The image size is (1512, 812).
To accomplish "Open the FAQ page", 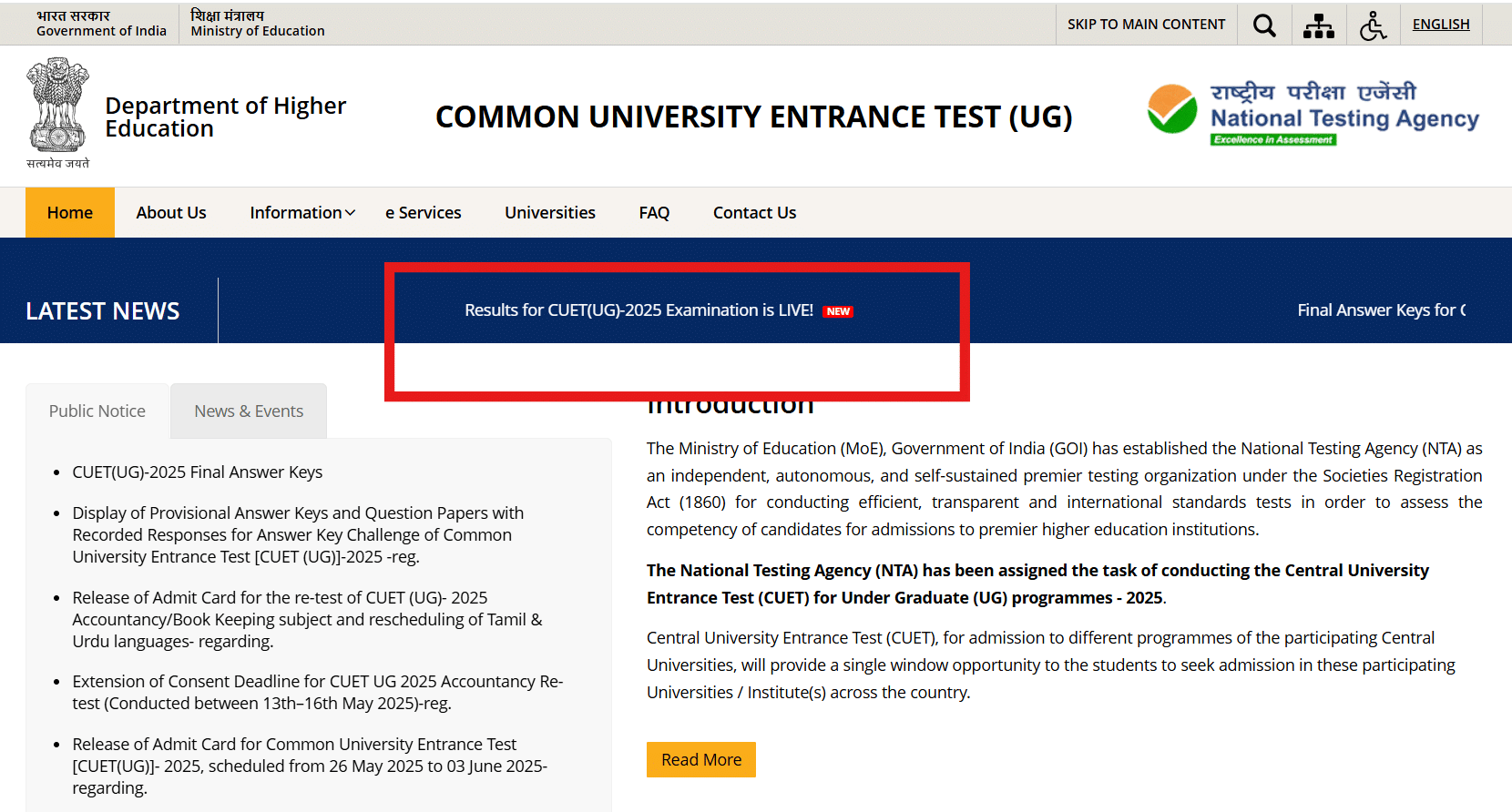I will coord(654,213).
